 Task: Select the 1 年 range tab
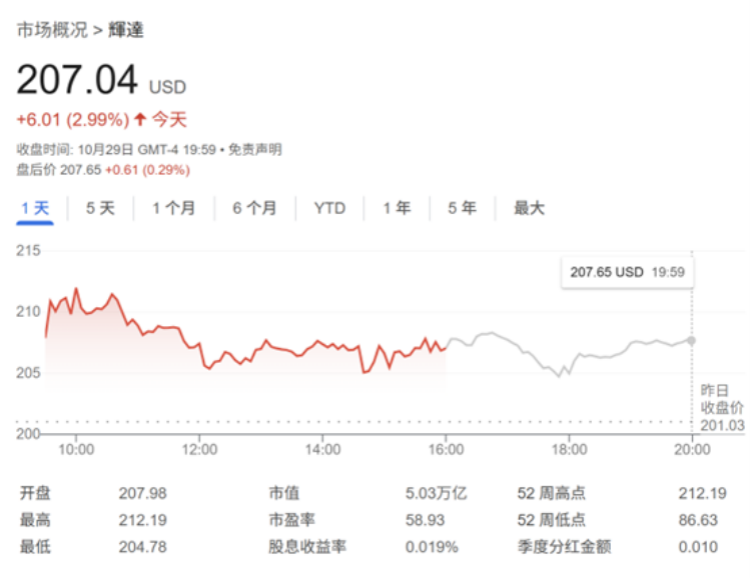[397, 208]
